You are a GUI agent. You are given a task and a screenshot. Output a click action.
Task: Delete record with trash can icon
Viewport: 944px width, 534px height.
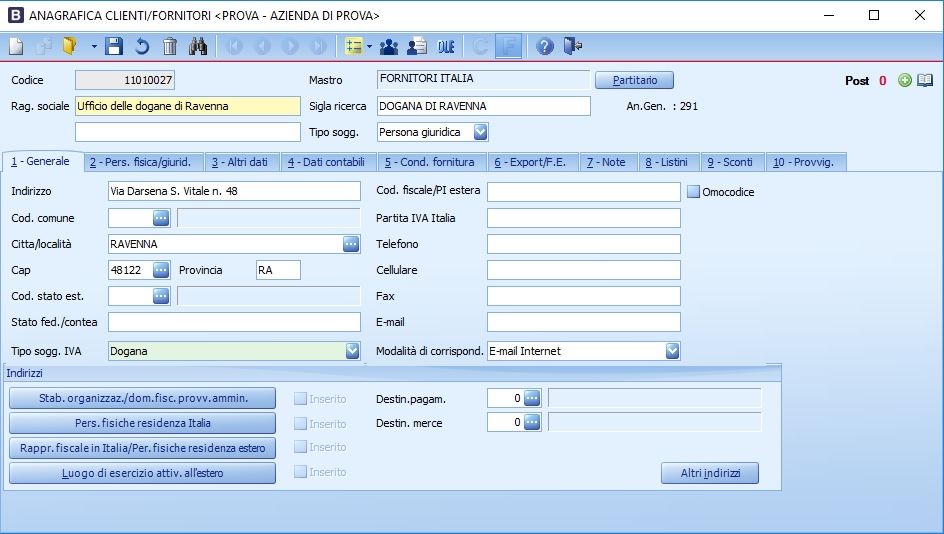coord(170,46)
